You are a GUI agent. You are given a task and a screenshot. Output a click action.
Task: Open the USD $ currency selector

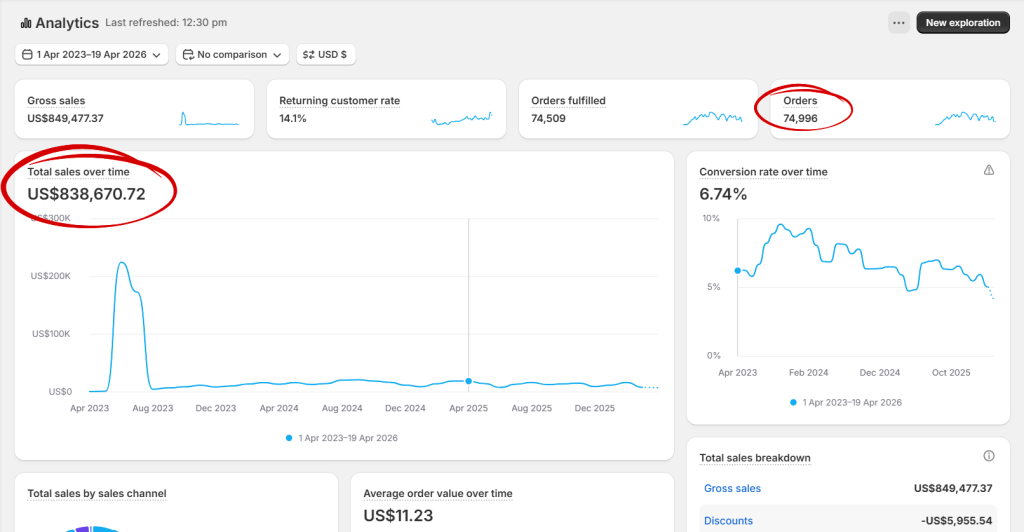326,55
